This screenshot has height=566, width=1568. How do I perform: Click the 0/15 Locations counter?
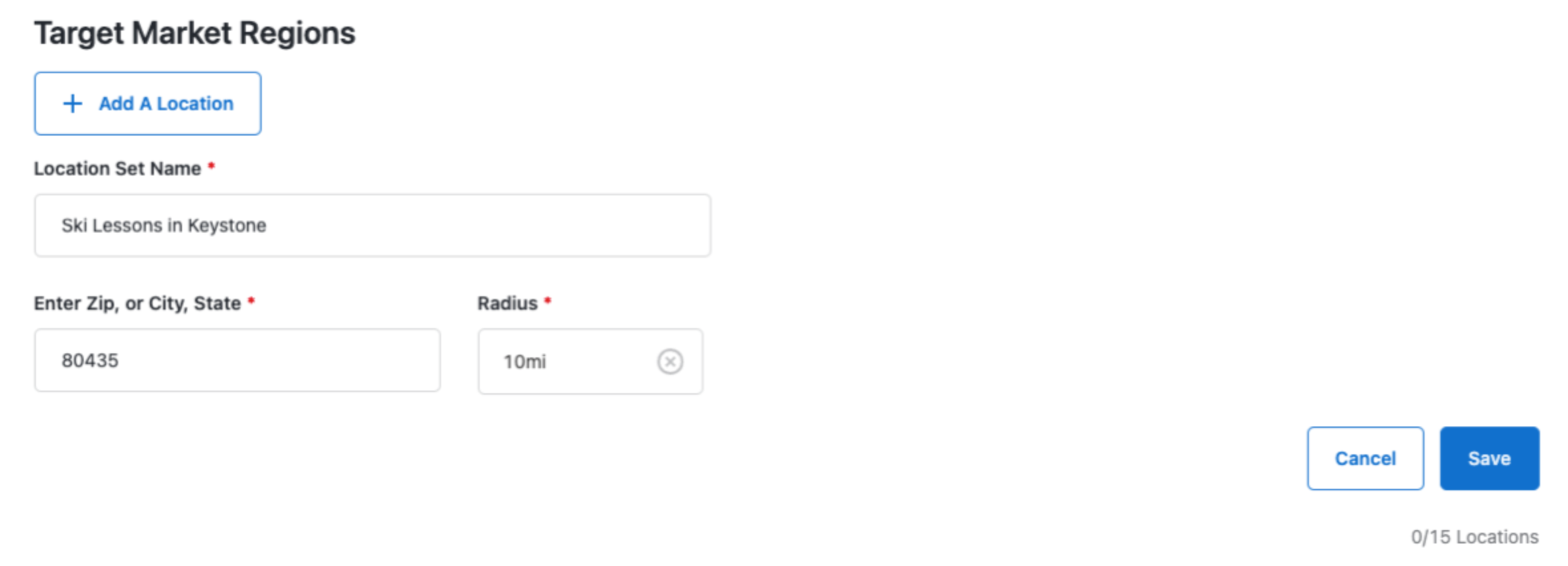[1474, 536]
